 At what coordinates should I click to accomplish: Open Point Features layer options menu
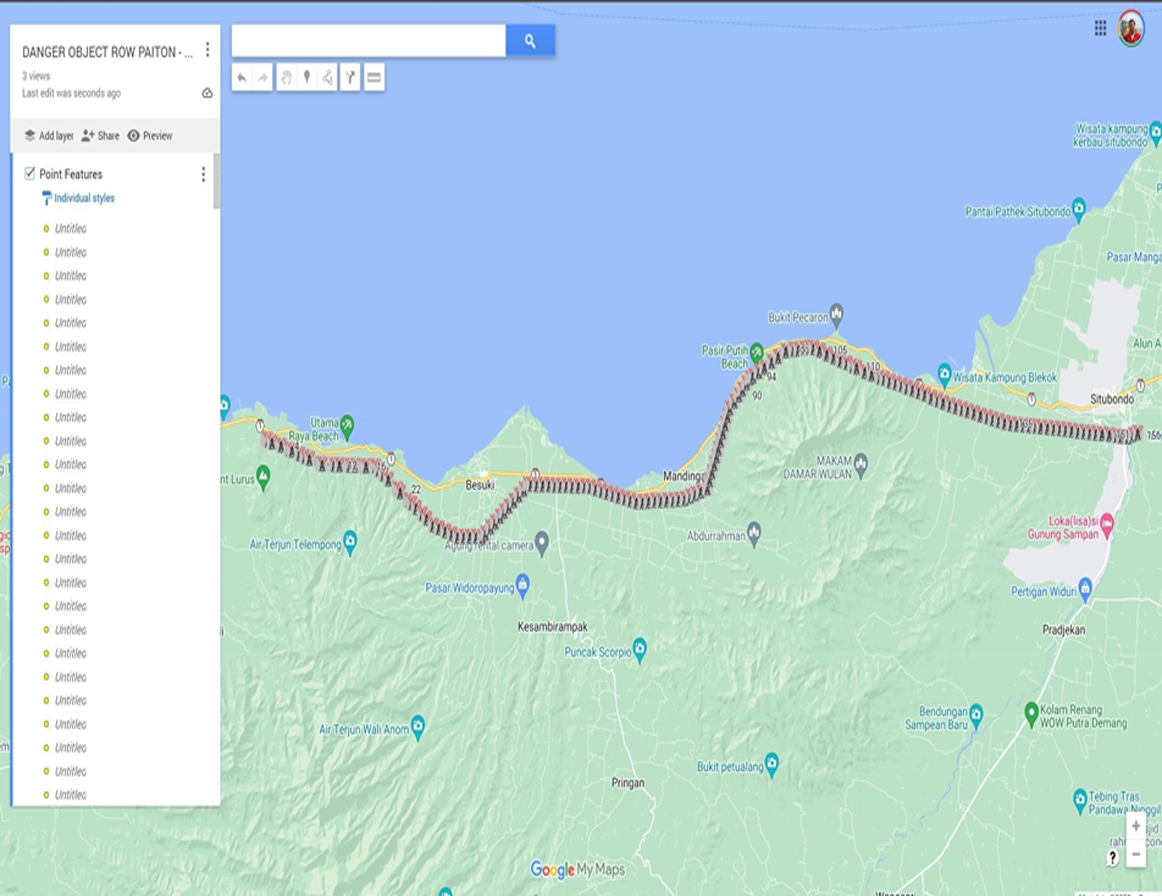(203, 175)
